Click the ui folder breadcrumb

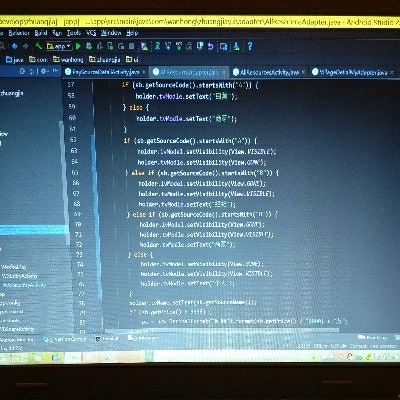pyautogui.click(x=132, y=60)
